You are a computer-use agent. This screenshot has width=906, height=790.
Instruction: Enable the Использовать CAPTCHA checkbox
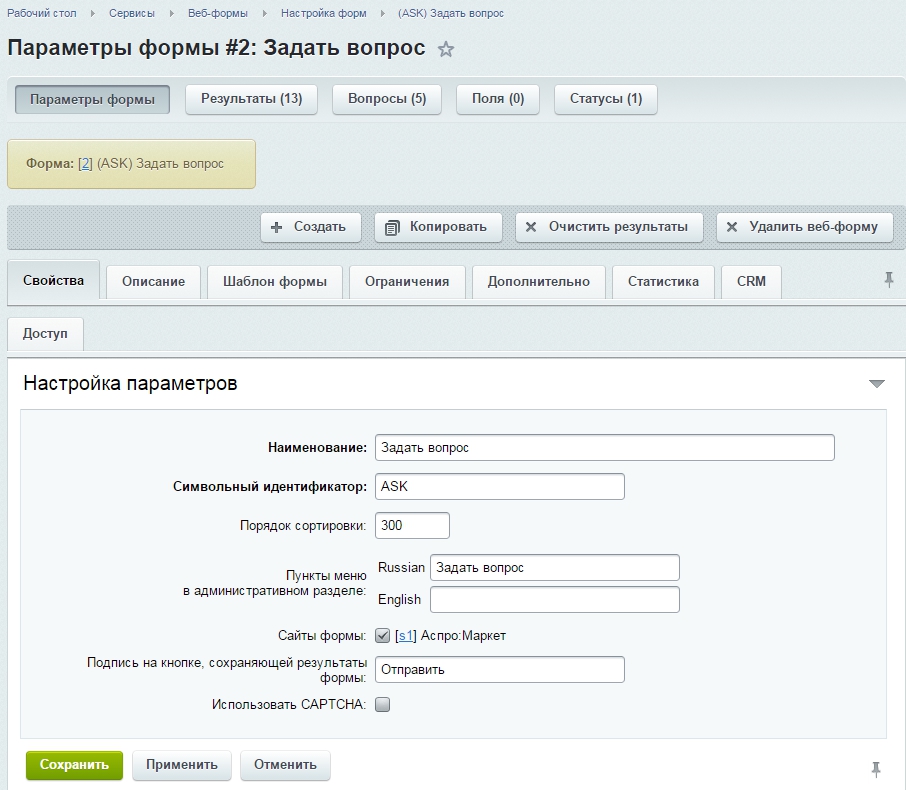click(382, 704)
